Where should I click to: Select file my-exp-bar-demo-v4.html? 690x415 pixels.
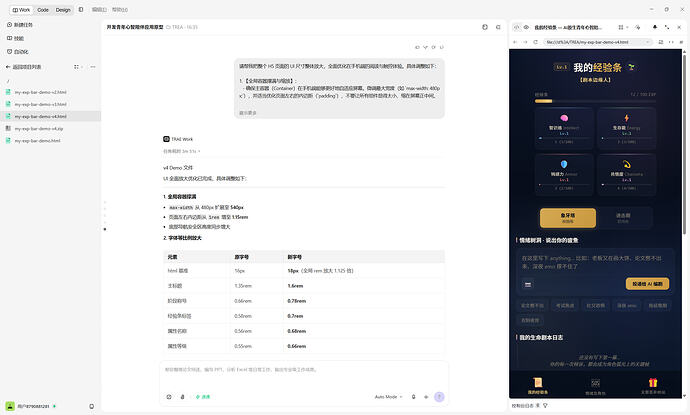click(x=40, y=117)
